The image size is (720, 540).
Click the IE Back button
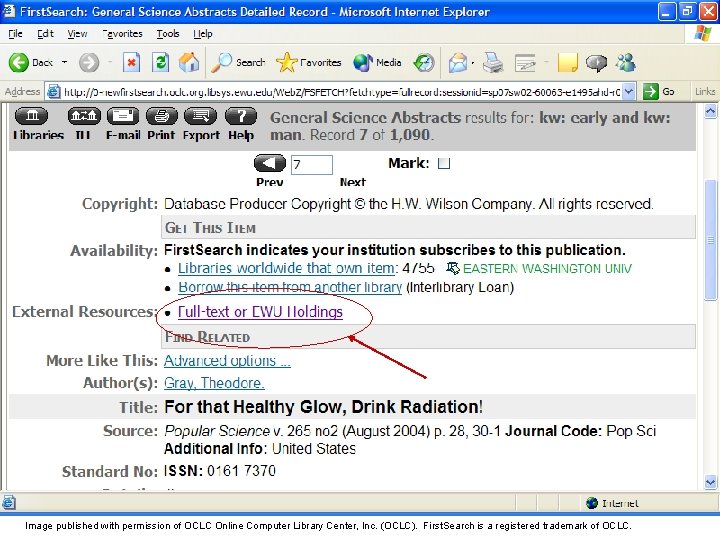pos(31,62)
